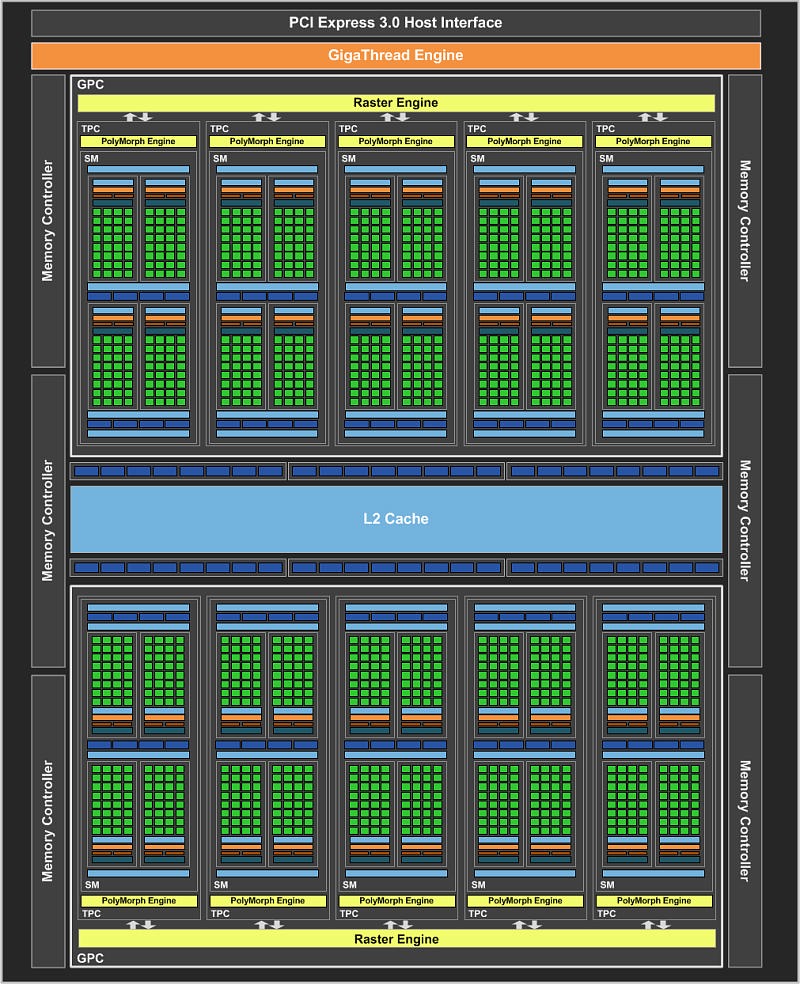Select the orange GigaThread Engine bar
This screenshot has height=985, width=800.
[x=396, y=55]
